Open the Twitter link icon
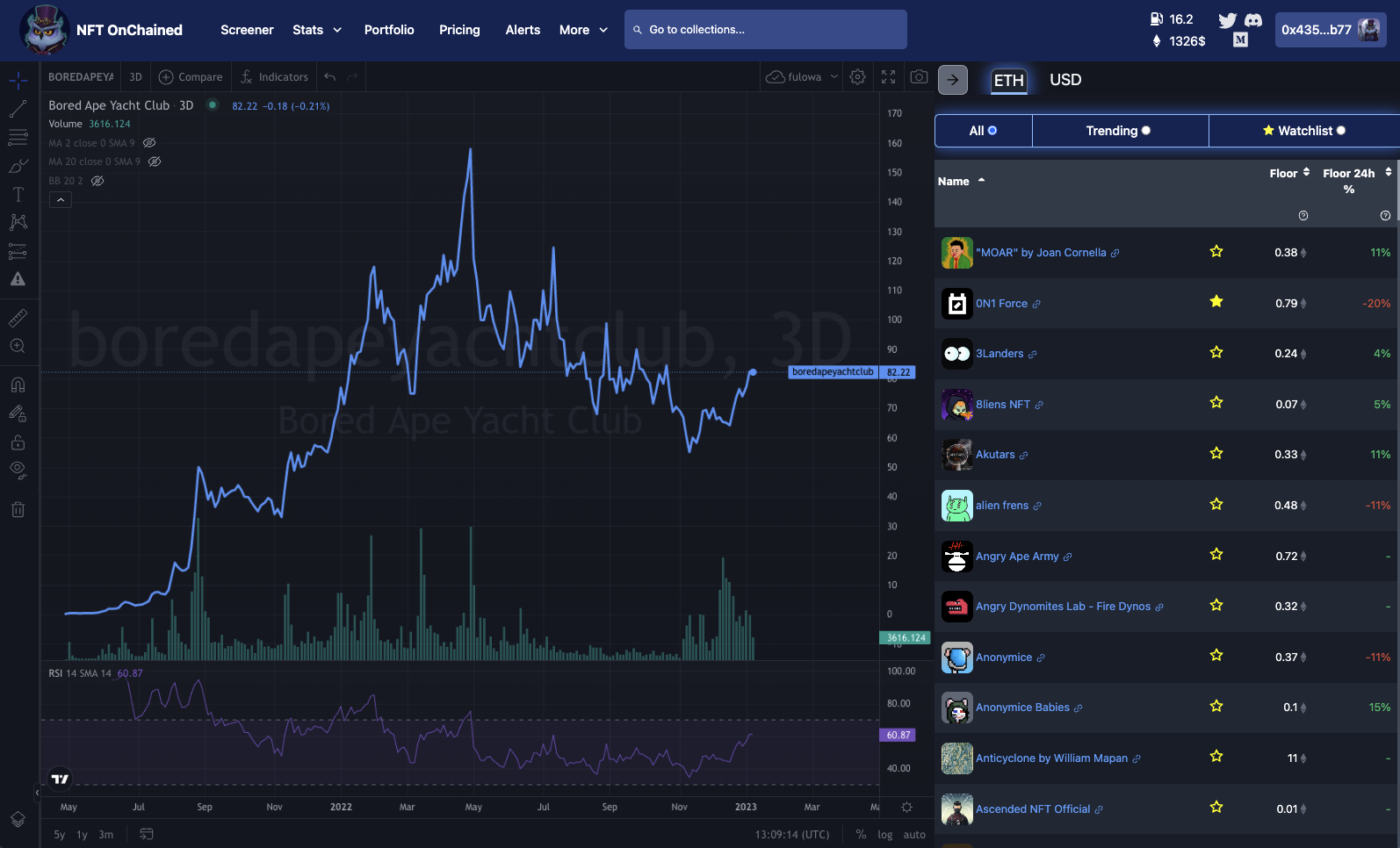The height and width of the screenshot is (848, 1400). [1228, 20]
